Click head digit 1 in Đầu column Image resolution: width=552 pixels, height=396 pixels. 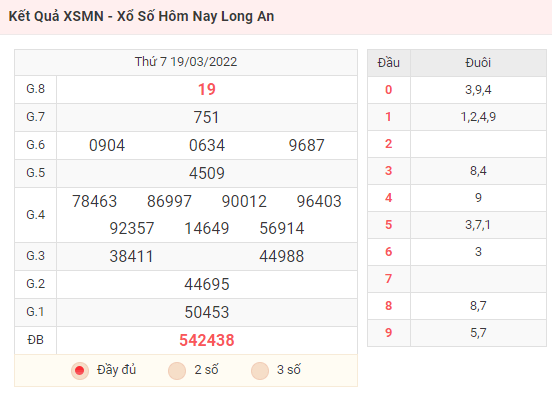point(389,117)
